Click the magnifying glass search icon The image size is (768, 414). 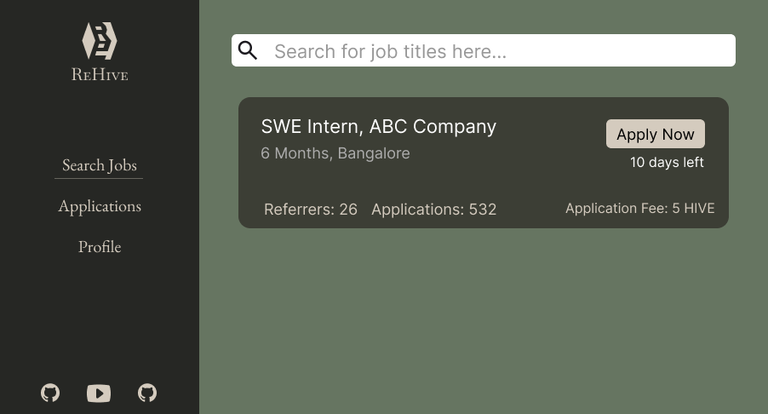pos(247,50)
